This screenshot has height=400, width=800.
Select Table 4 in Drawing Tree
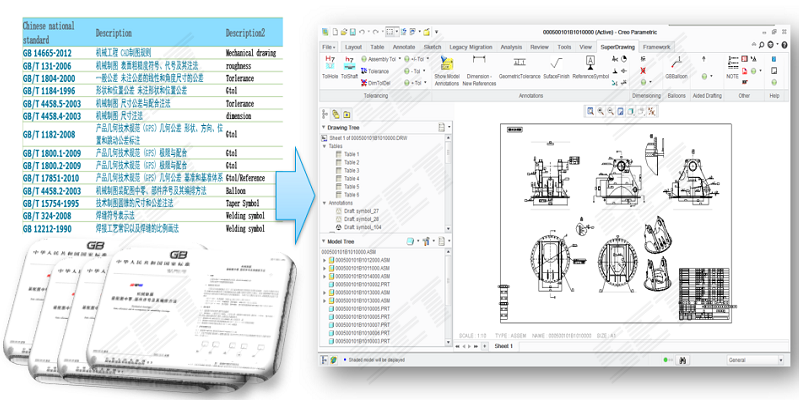point(347,179)
